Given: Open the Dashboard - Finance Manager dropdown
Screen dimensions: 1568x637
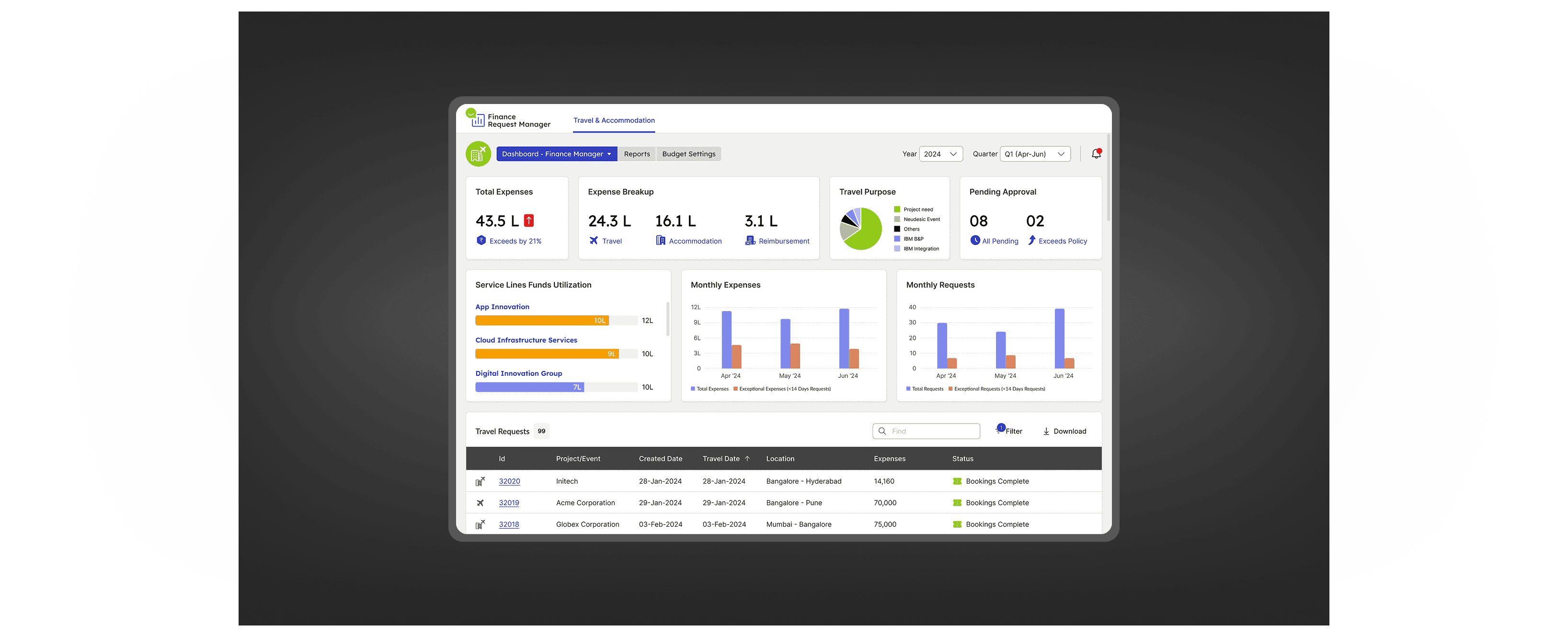Looking at the screenshot, I should [x=556, y=154].
